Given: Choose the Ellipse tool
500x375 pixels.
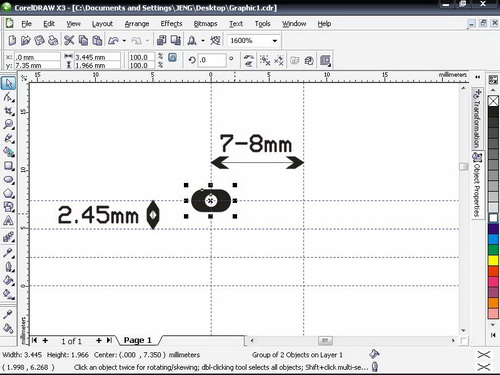Looking at the screenshot, I should 8,180.
